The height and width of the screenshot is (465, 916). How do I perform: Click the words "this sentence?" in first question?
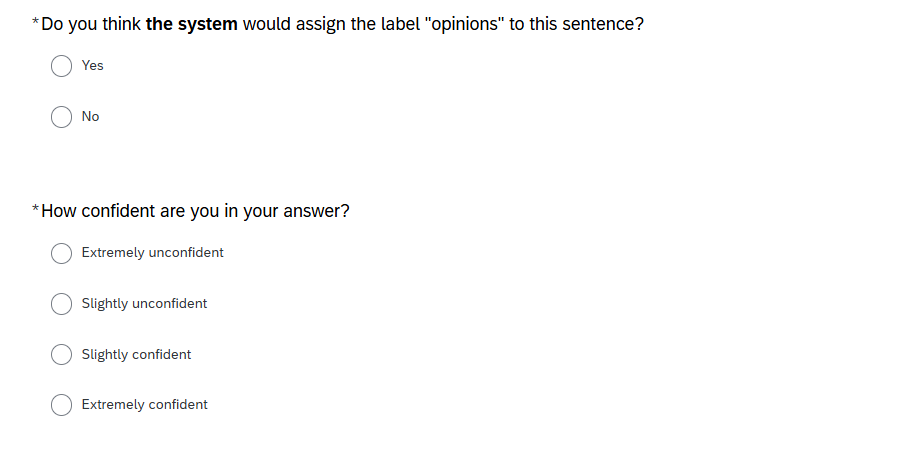tap(586, 24)
